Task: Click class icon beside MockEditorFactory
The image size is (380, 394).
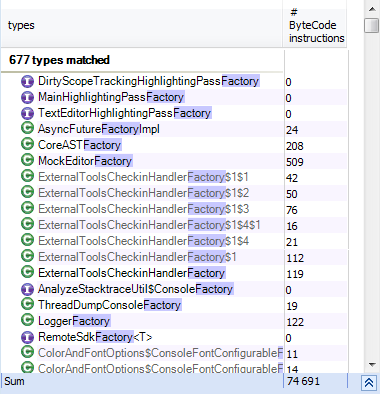Action: (x=27, y=160)
